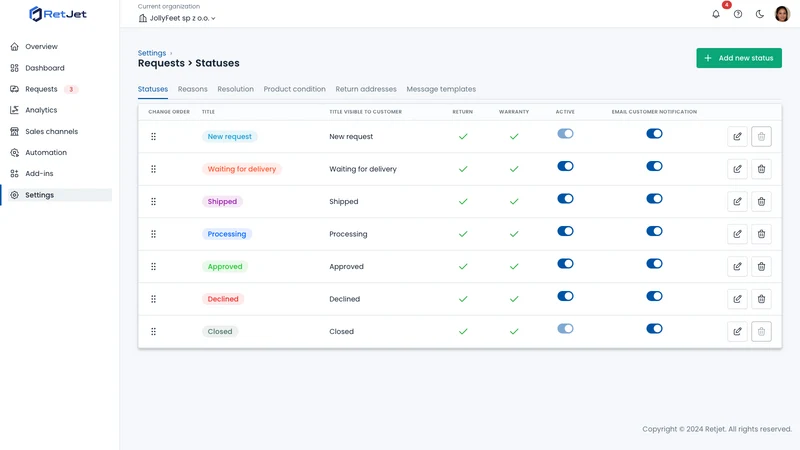Delete the Declined status
Viewport: 800px width, 450px height.
[x=761, y=299]
